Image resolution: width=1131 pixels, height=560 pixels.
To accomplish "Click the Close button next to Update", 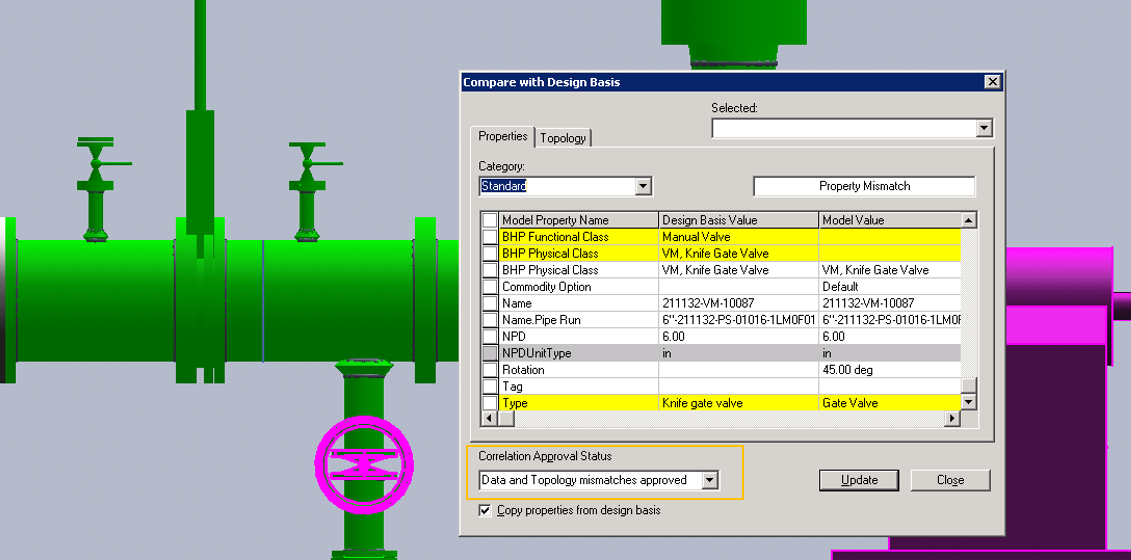I will (x=950, y=480).
